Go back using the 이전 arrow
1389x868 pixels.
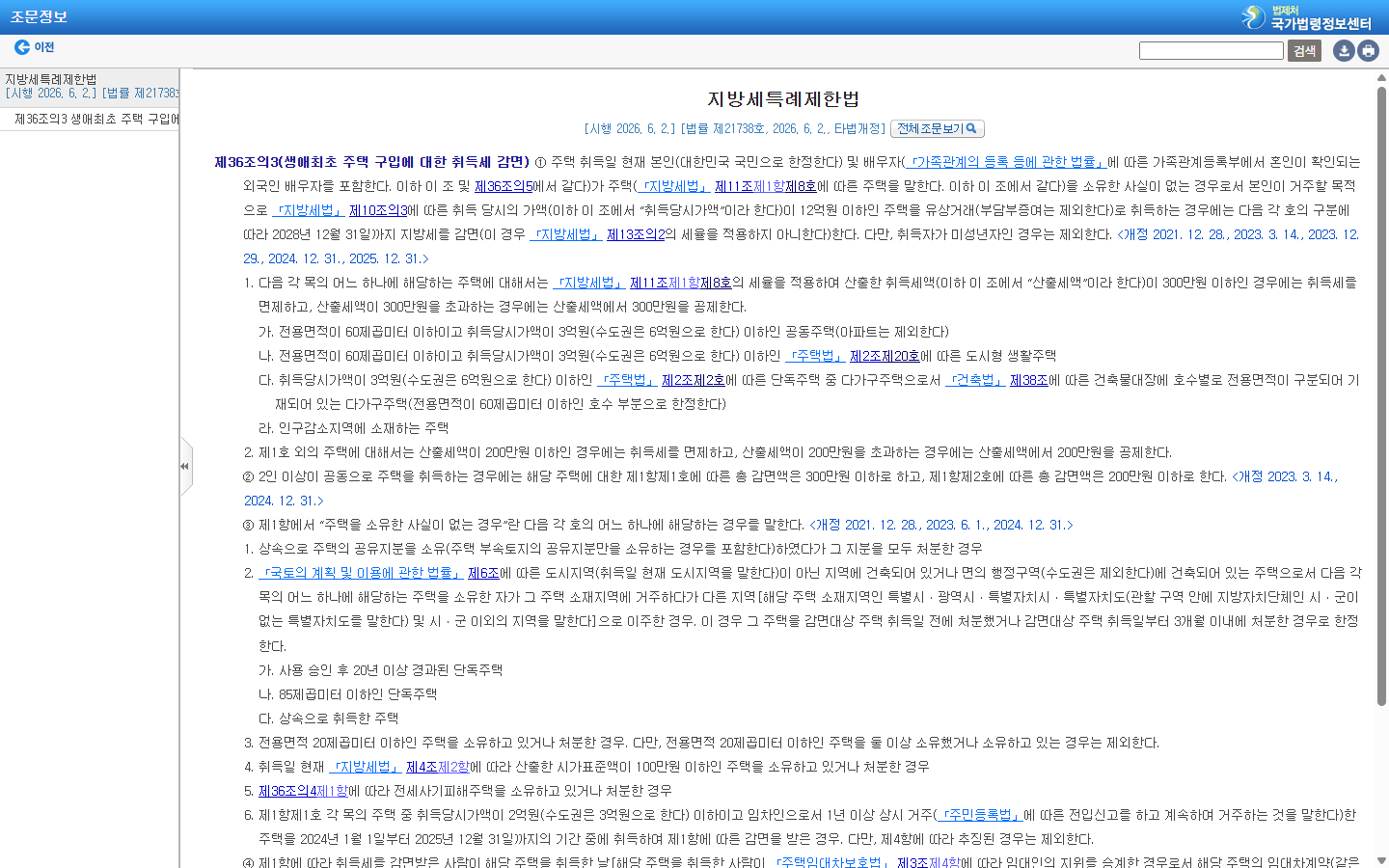[x=35, y=47]
